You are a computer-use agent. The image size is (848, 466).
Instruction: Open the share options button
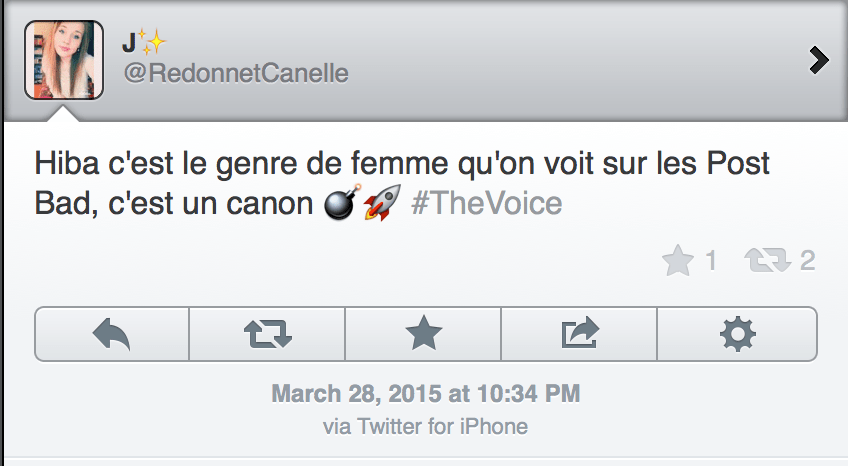(x=579, y=333)
